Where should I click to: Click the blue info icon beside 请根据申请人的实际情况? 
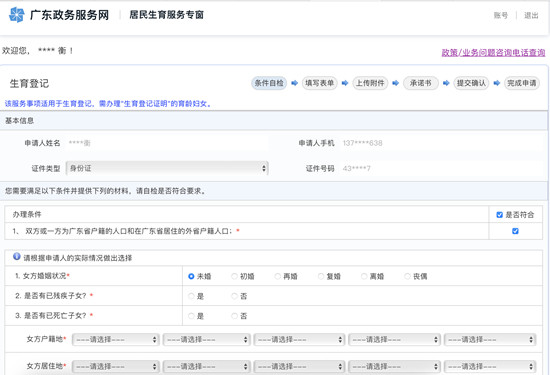point(16,256)
